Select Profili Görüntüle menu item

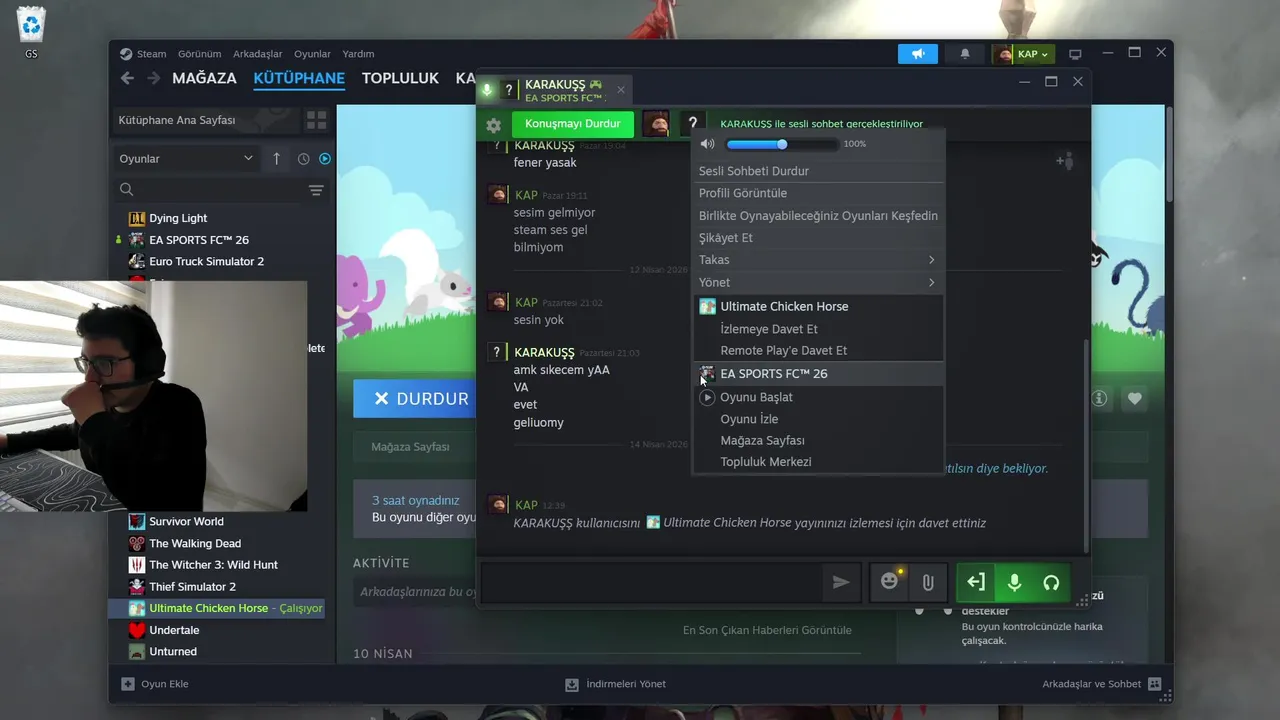tap(818, 193)
